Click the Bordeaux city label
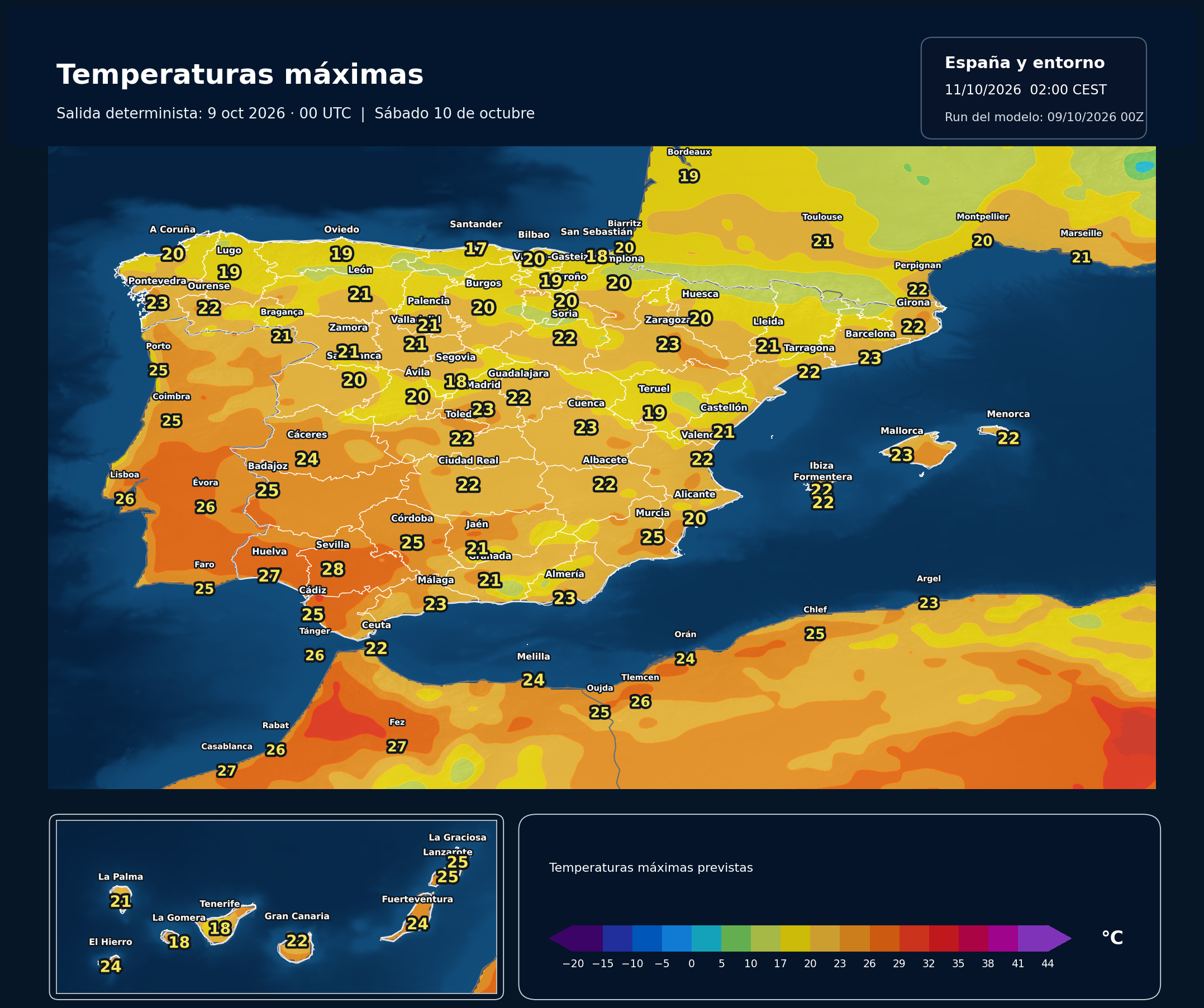Image resolution: width=1204 pixels, height=1008 pixels. click(689, 152)
